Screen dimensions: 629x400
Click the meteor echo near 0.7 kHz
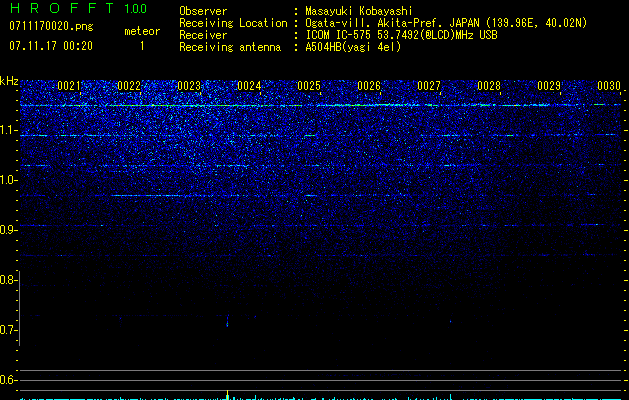coord(227,321)
